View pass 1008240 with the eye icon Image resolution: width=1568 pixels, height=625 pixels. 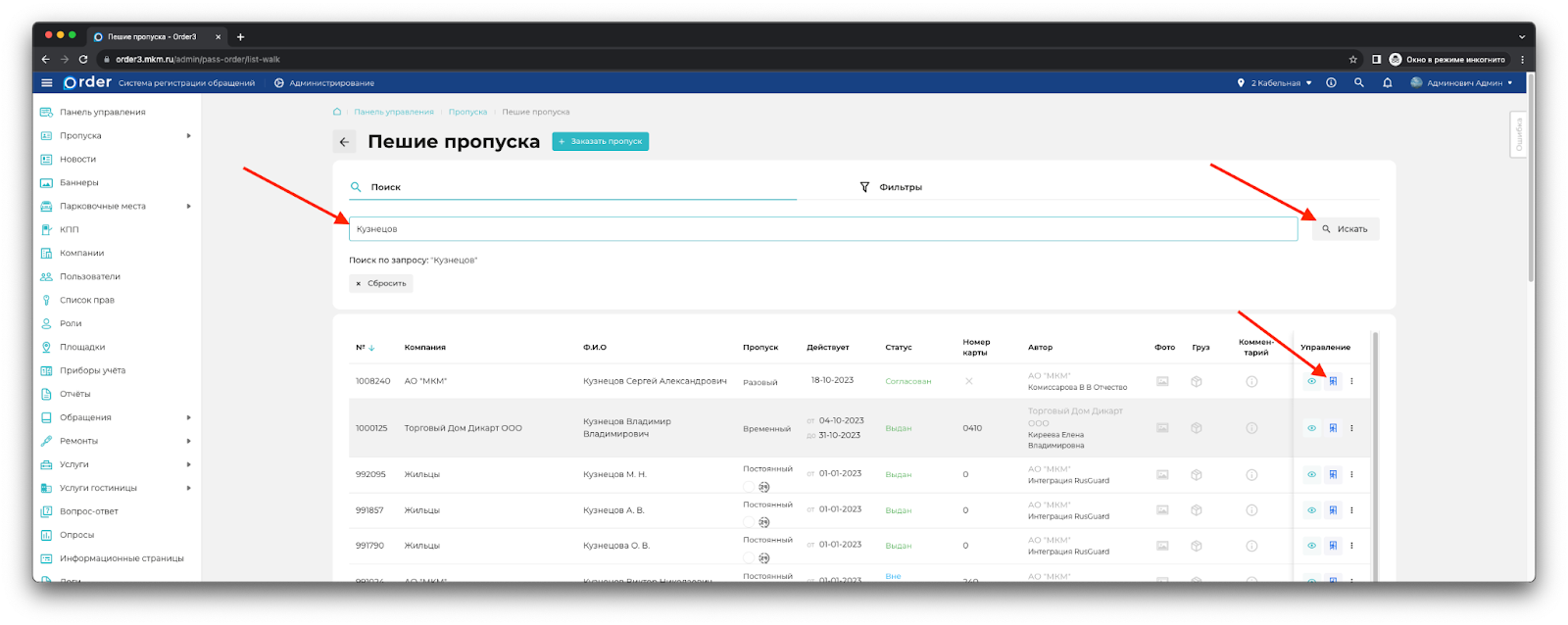(1311, 381)
